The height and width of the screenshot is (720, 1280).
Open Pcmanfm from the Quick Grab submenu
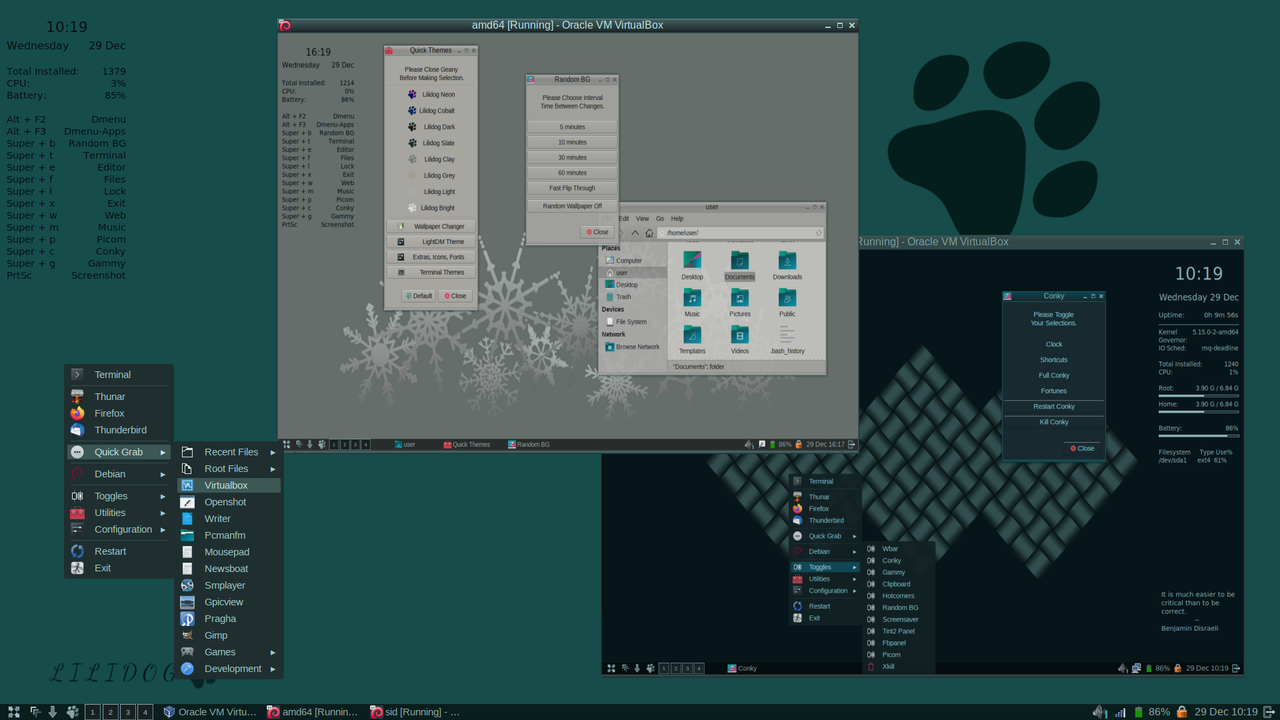229,535
